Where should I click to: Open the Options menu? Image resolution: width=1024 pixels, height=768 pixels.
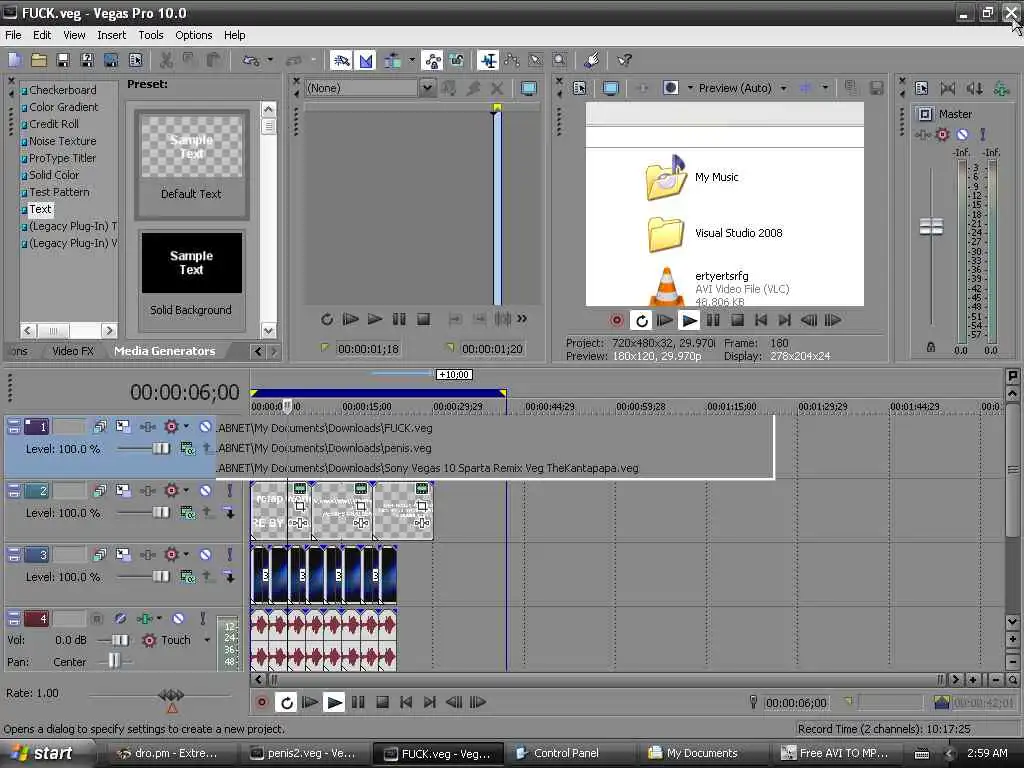pyautogui.click(x=193, y=35)
